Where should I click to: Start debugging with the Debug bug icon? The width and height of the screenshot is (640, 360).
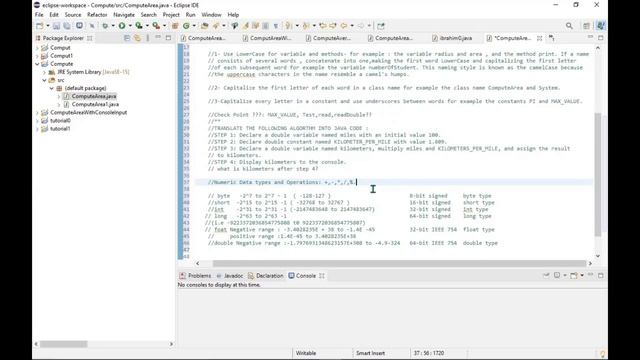click(x=105, y=26)
